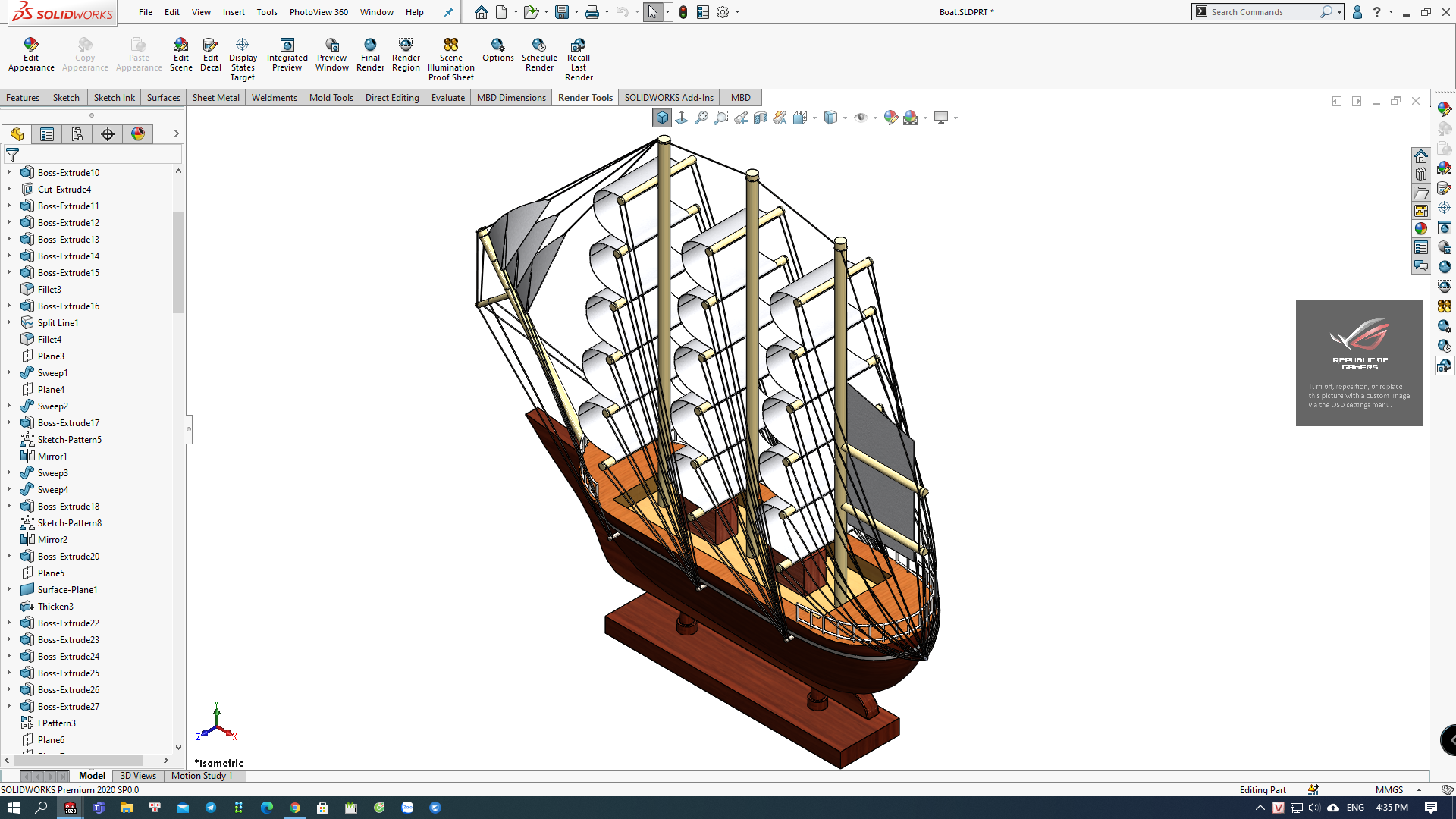Click Scene Illumination Proof Sheet icon

click(x=450, y=45)
